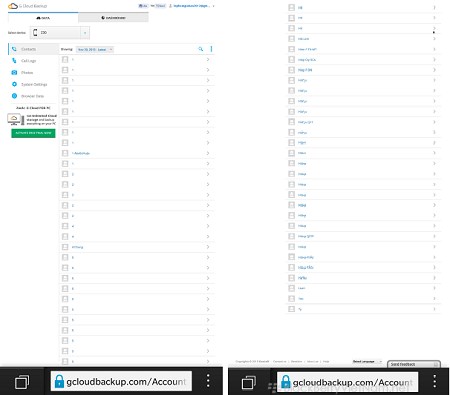Switch to the DASHBOARD tab
450x395 pixels.
[113, 18]
